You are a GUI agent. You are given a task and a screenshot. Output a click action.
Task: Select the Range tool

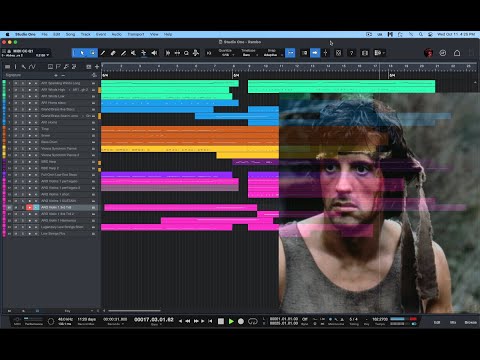(92, 53)
